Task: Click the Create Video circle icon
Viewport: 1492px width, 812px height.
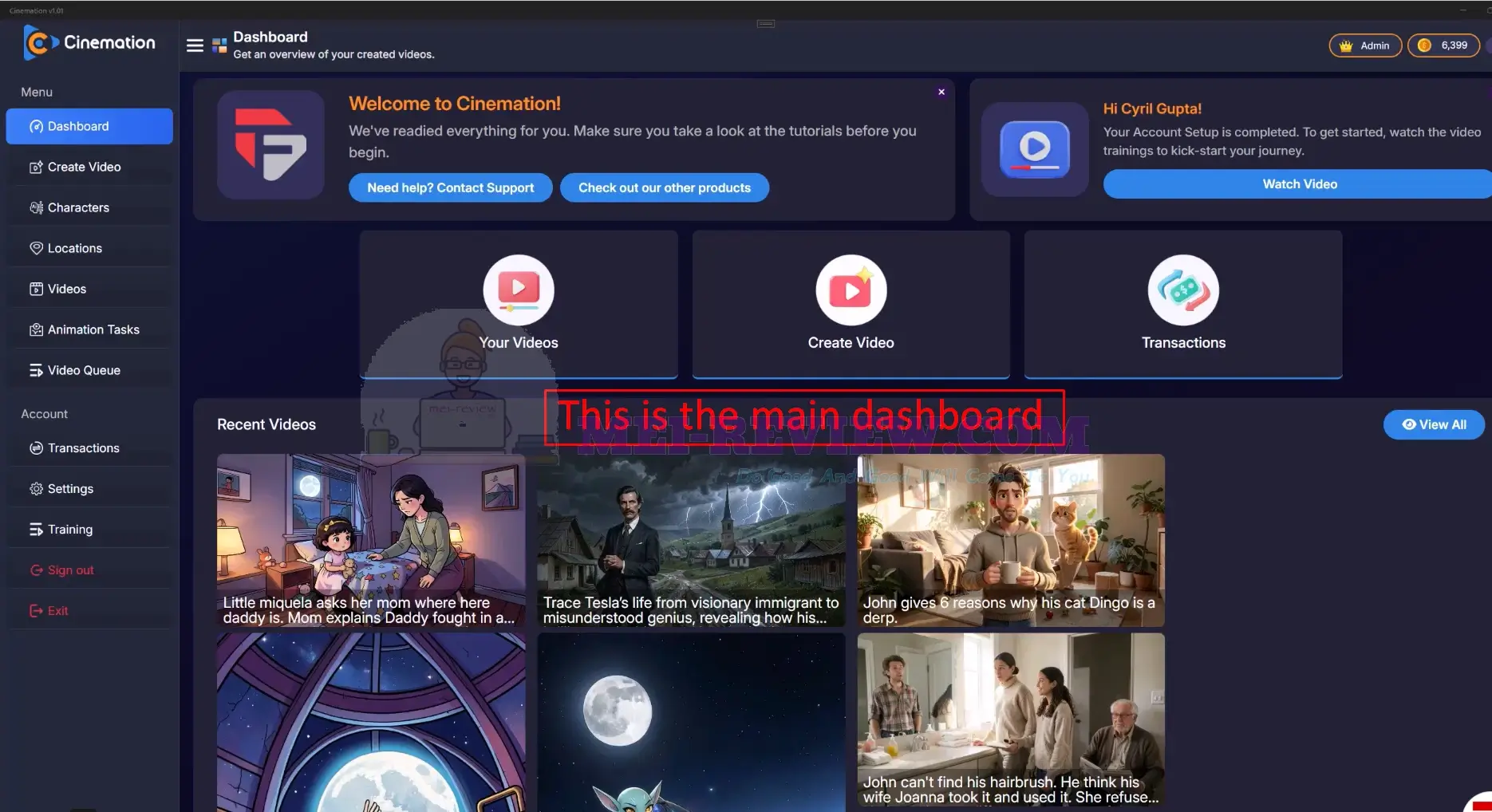Action: pyautogui.click(x=851, y=290)
